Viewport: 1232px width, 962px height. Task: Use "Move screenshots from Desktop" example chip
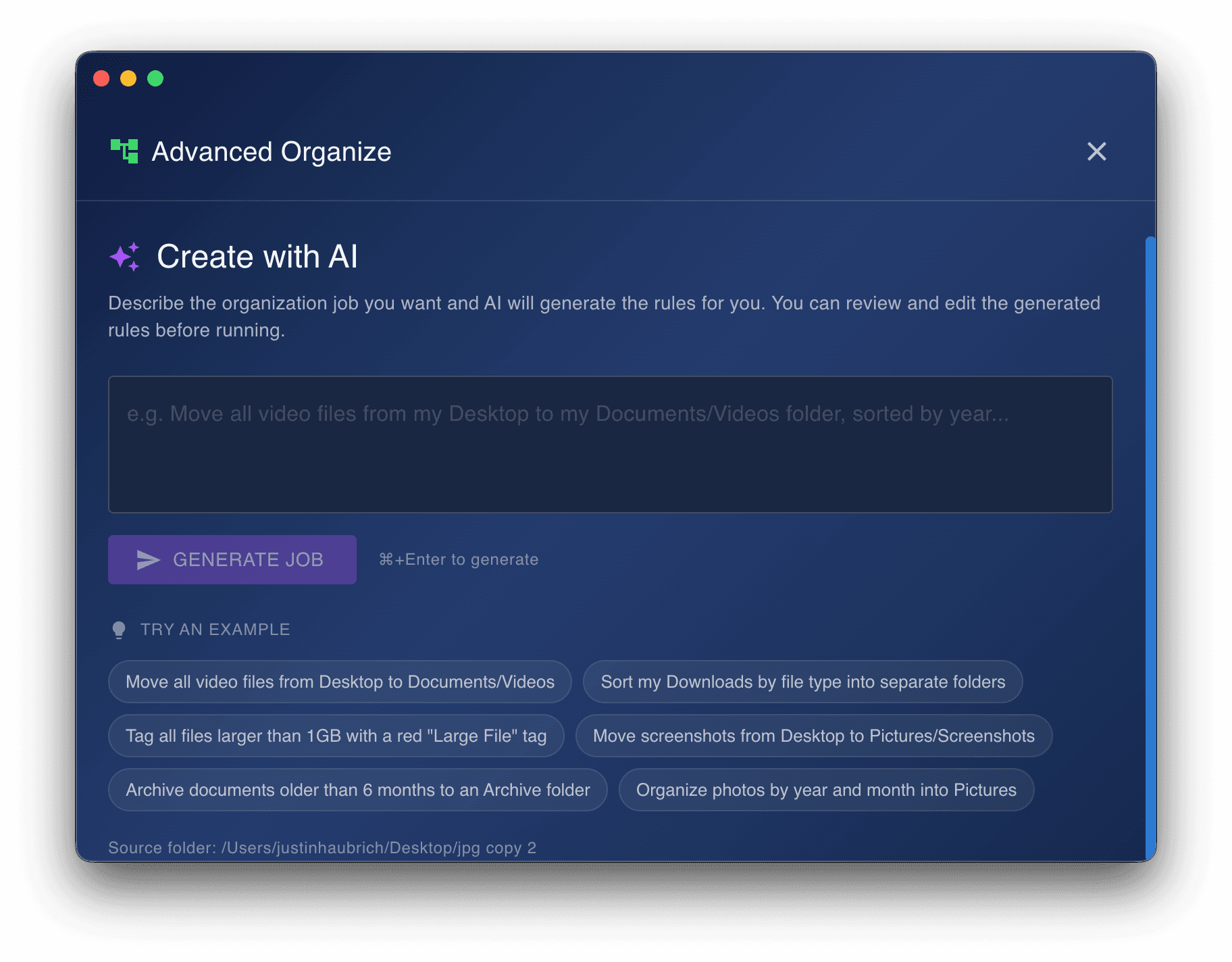click(x=813, y=736)
